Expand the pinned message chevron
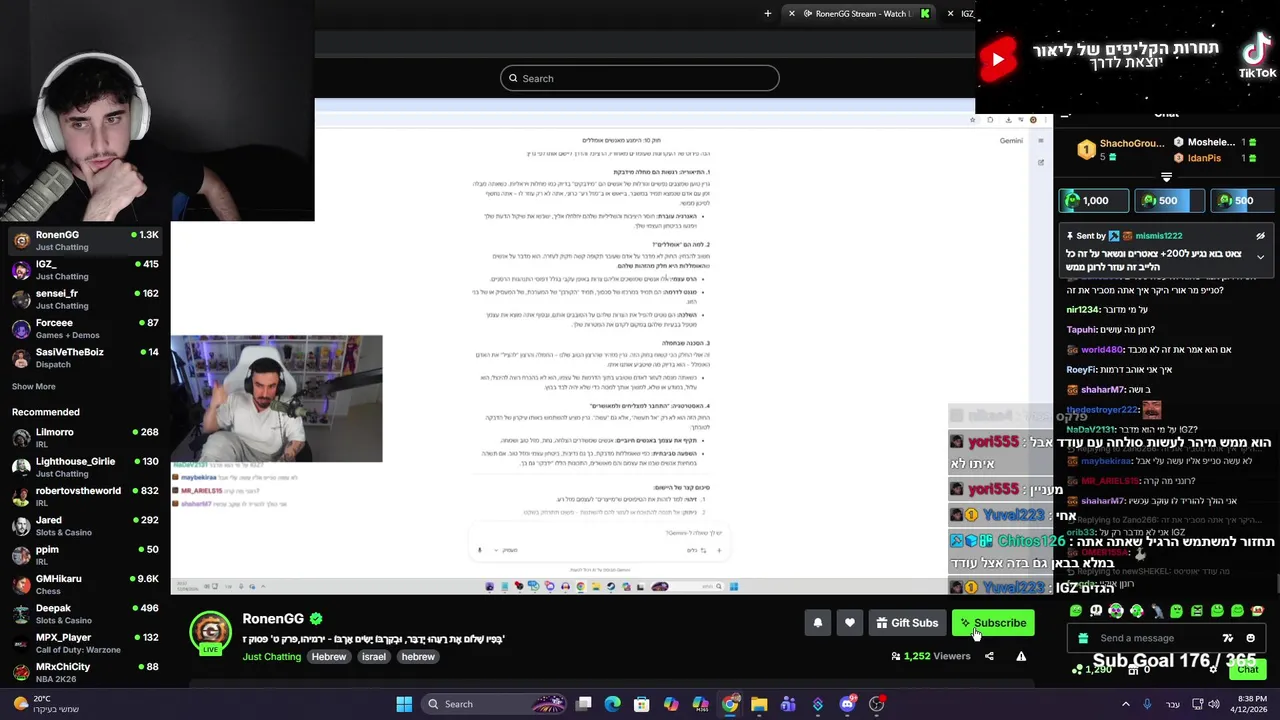The height and width of the screenshot is (720, 1280). point(1260,257)
